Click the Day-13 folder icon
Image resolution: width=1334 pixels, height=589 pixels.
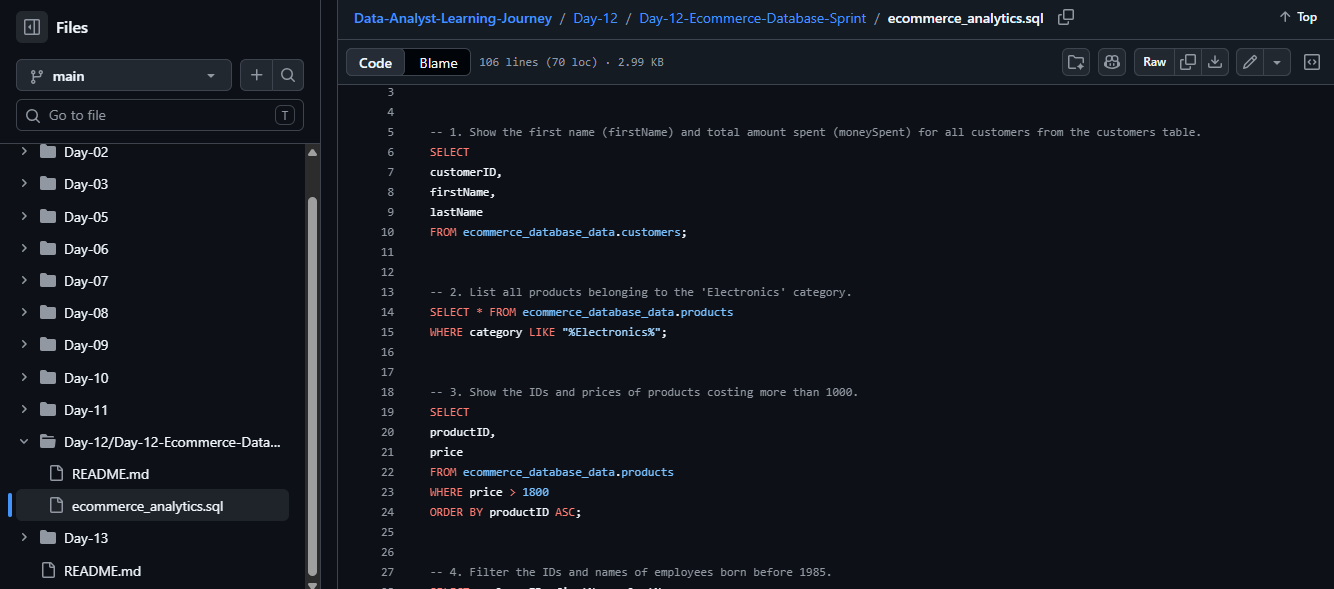[x=48, y=538]
